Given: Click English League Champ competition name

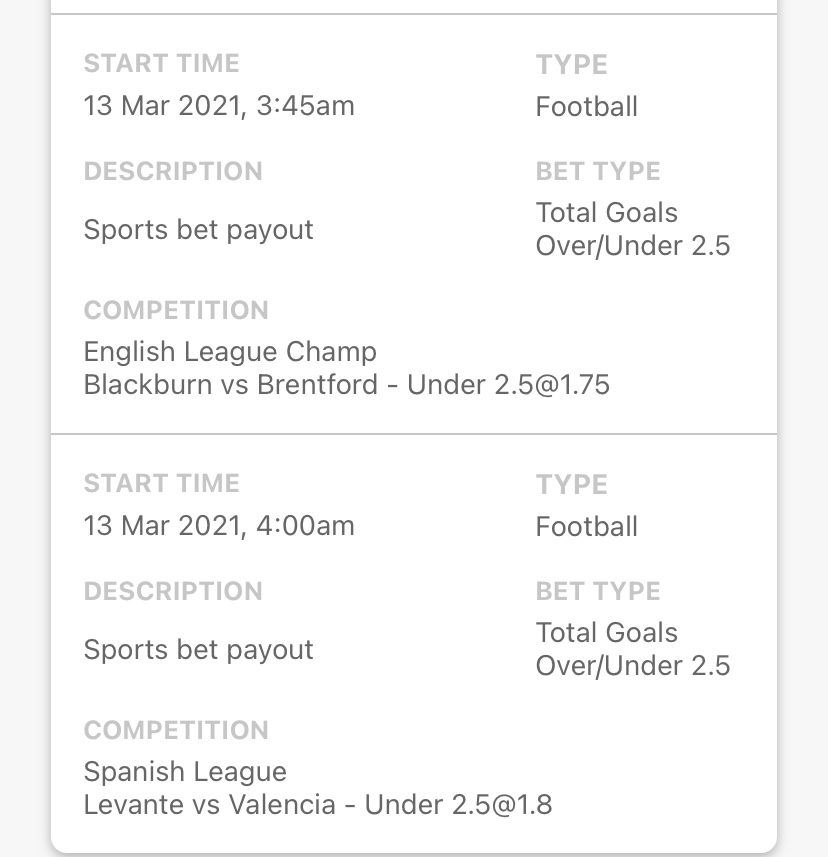Looking at the screenshot, I should (230, 351).
